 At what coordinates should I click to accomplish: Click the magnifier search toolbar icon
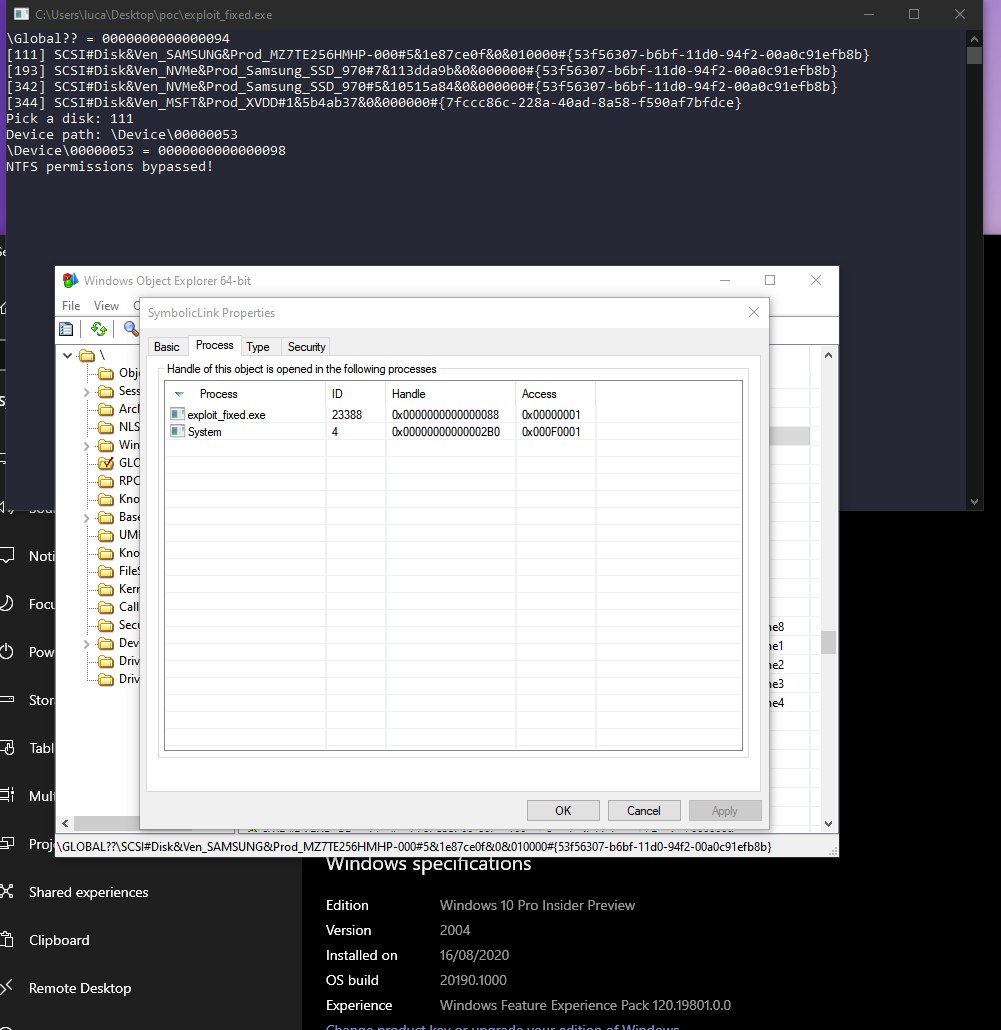(x=131, y=328)
